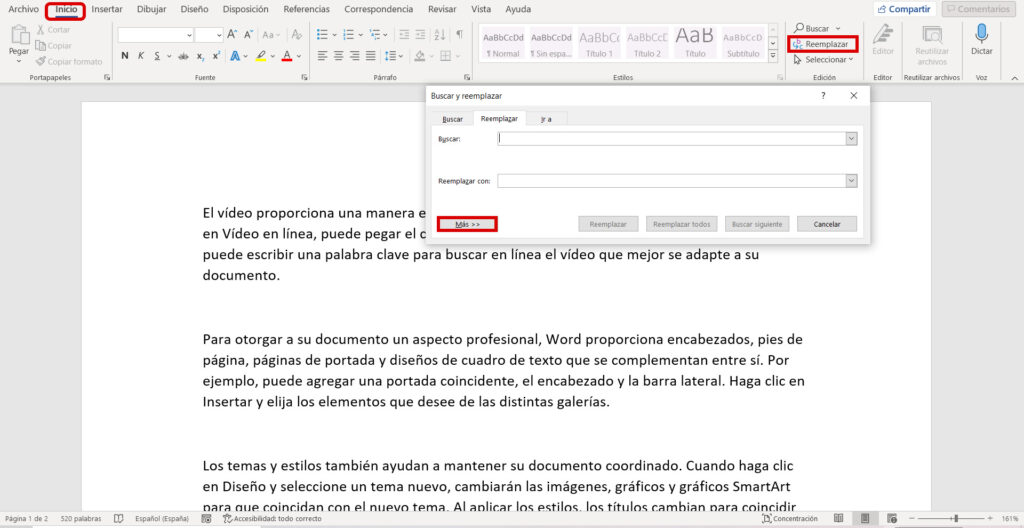Open the Buscar tab in the dialog
1024x528 pixels.
(x=453, y=119)
